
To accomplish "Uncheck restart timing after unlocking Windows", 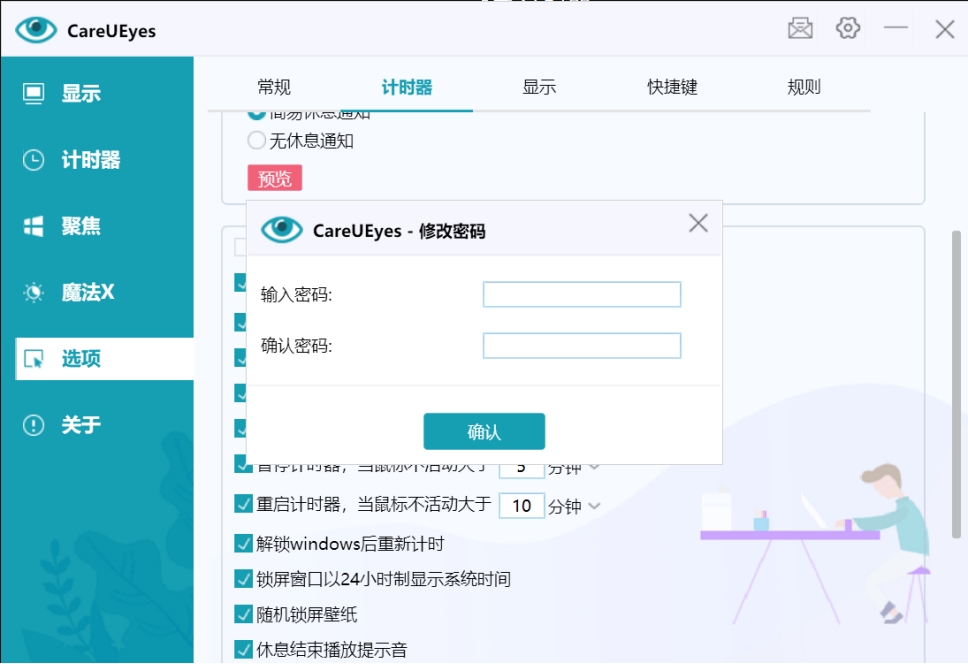I will click(x=243, y=544).
